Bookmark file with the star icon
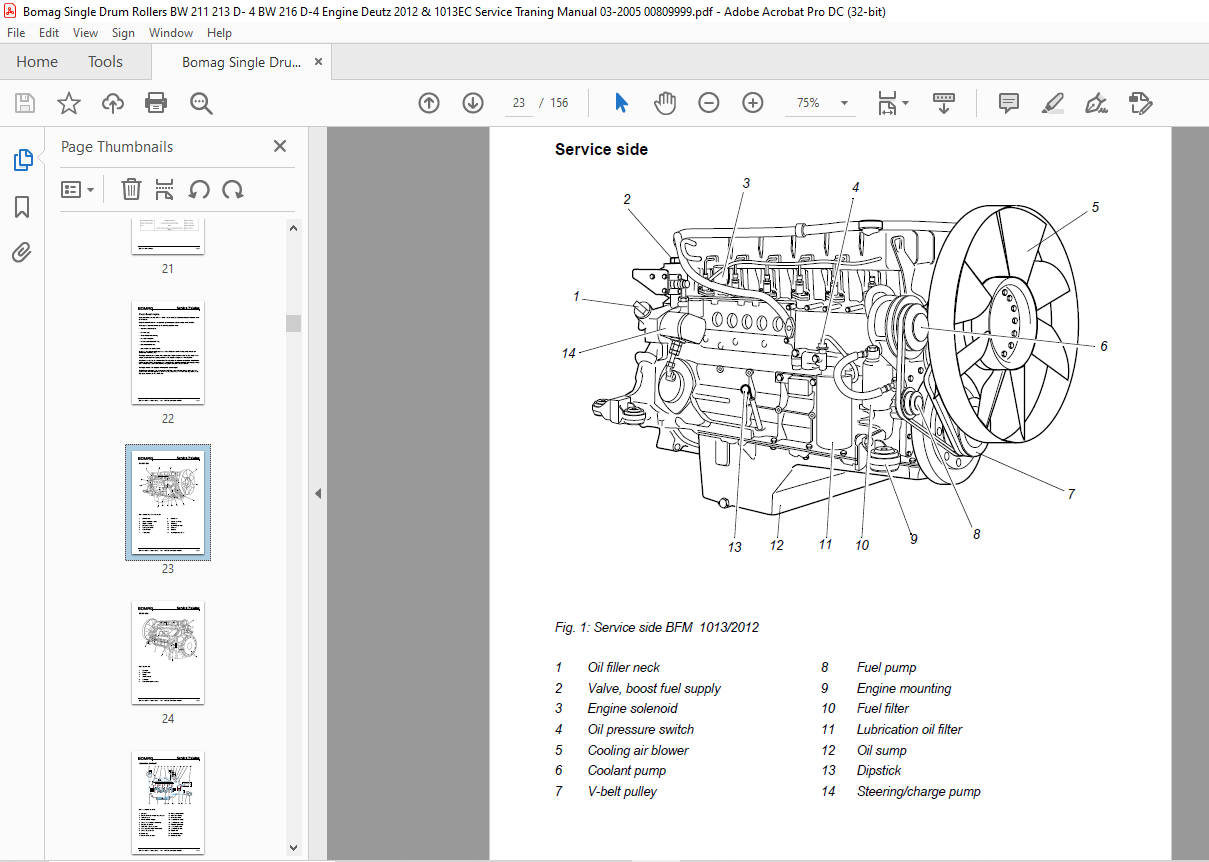 [68, 103]
